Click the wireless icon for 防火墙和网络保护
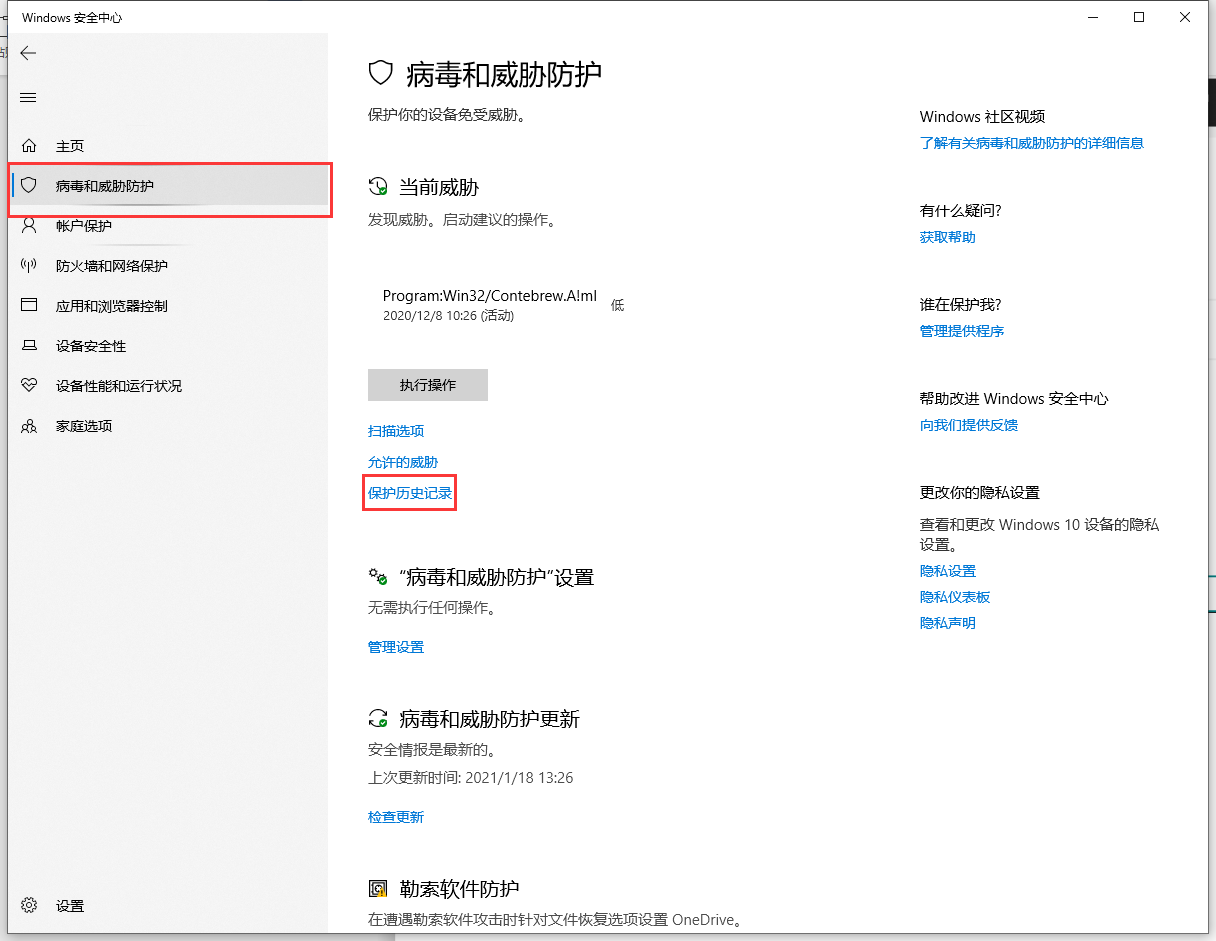 click(29, 266)
